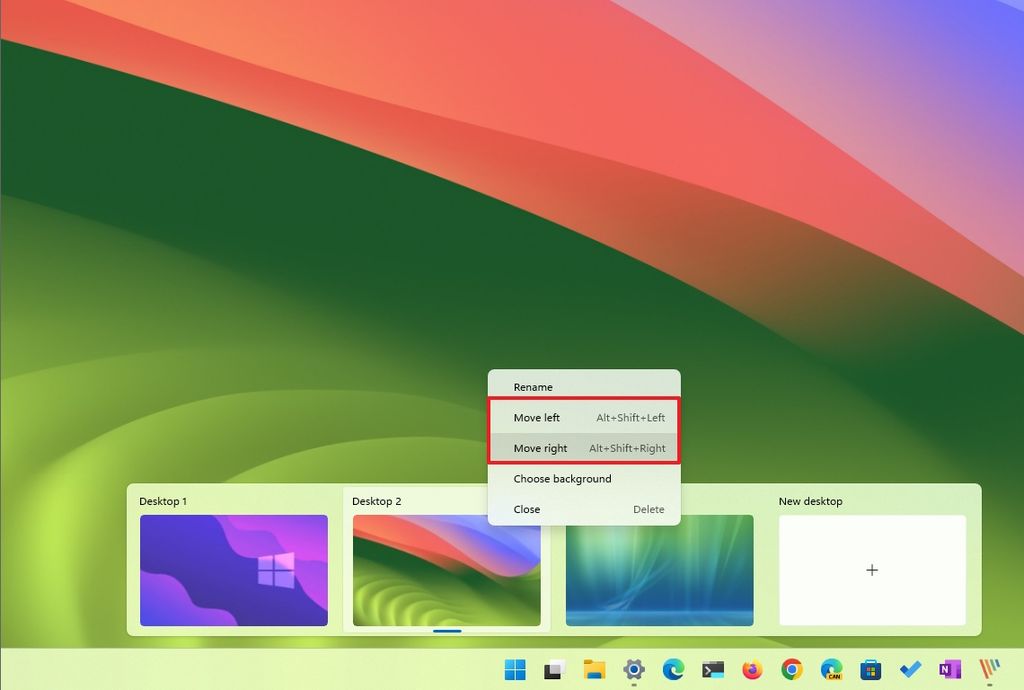The width and height of the screenshot is (1024, 690).
Task: Open Windows Terminal from the taskbar
Action: (711, 669)
